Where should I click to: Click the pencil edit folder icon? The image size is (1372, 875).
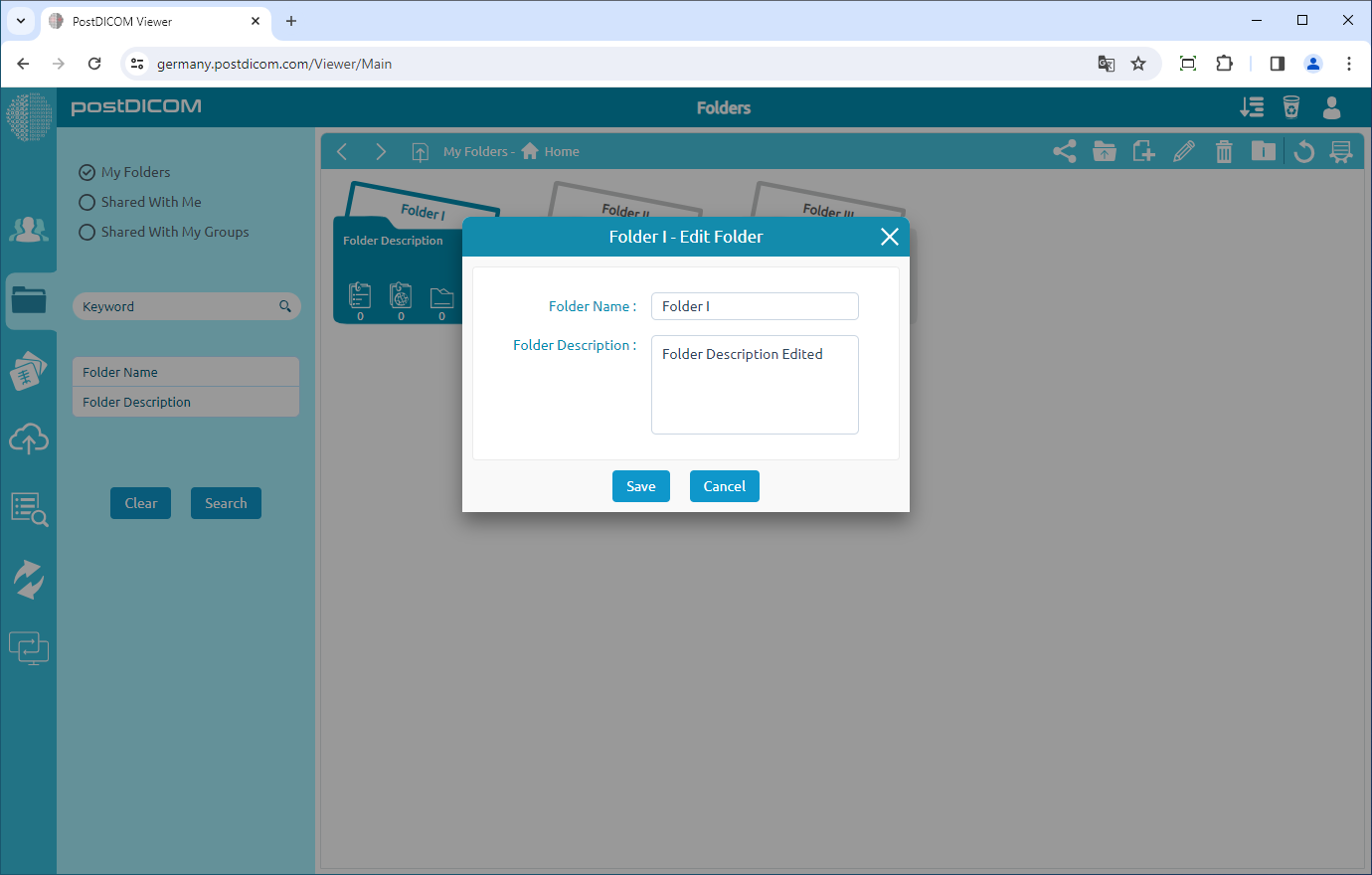tap(1183, 151)
